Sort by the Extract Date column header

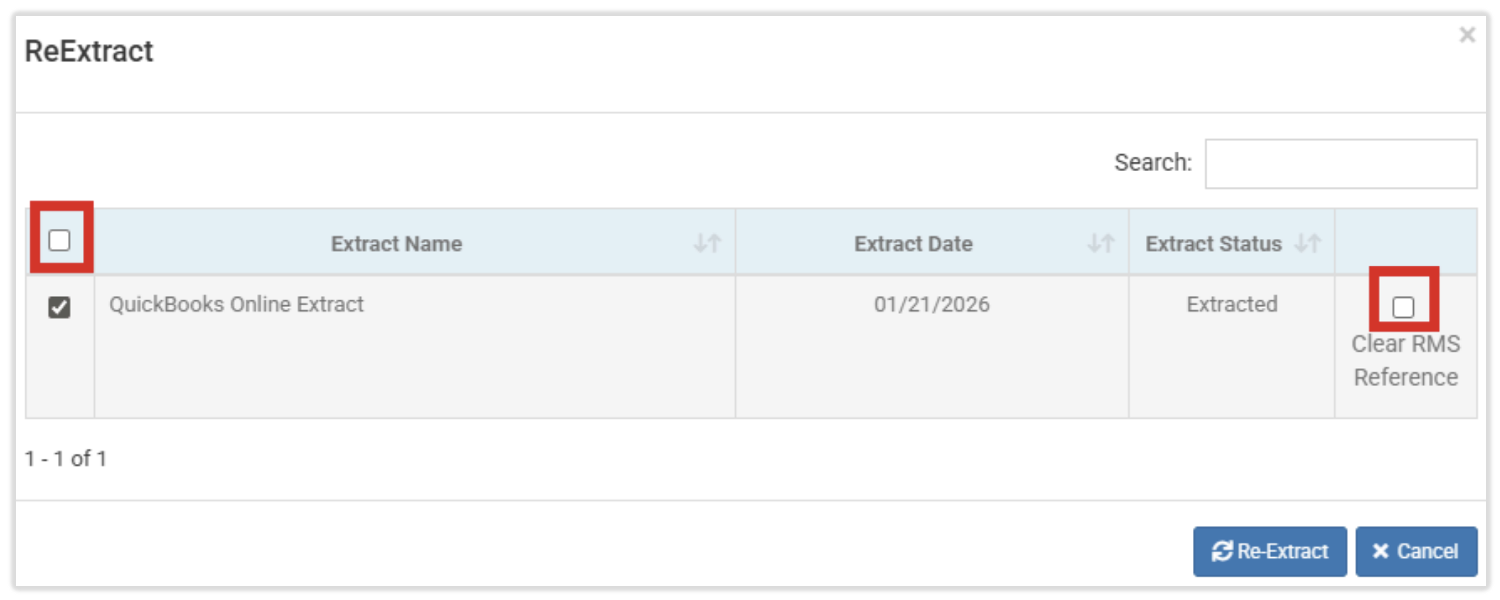tap(913, 244)
